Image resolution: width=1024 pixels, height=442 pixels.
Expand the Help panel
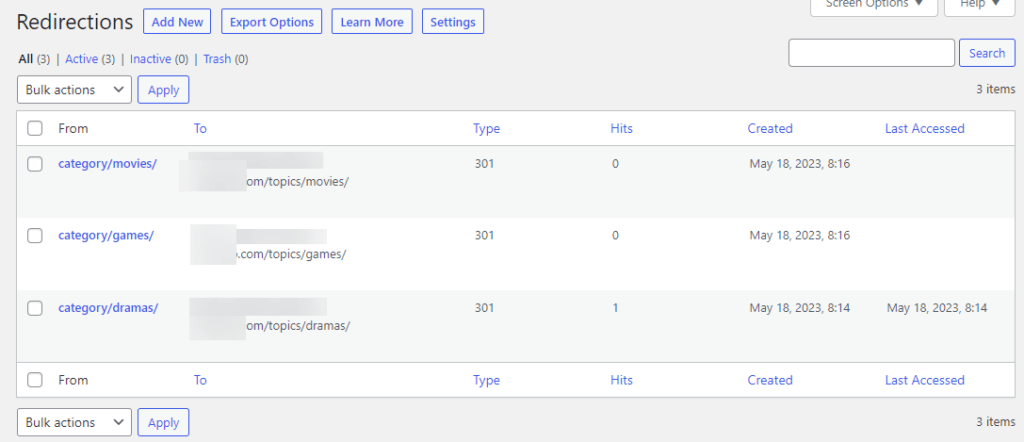(979, 5)
